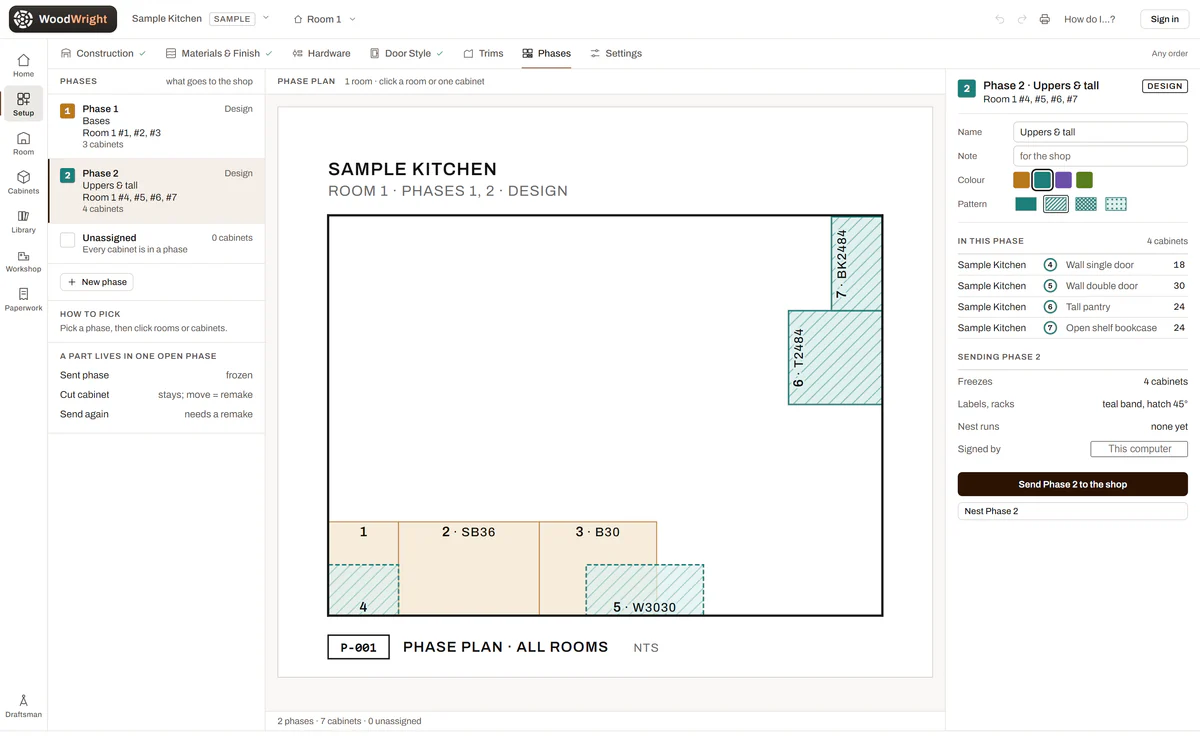Click the Note input field
Image resolution: width=1200 pixels, height=750 pixels.
pos(1100,156)
